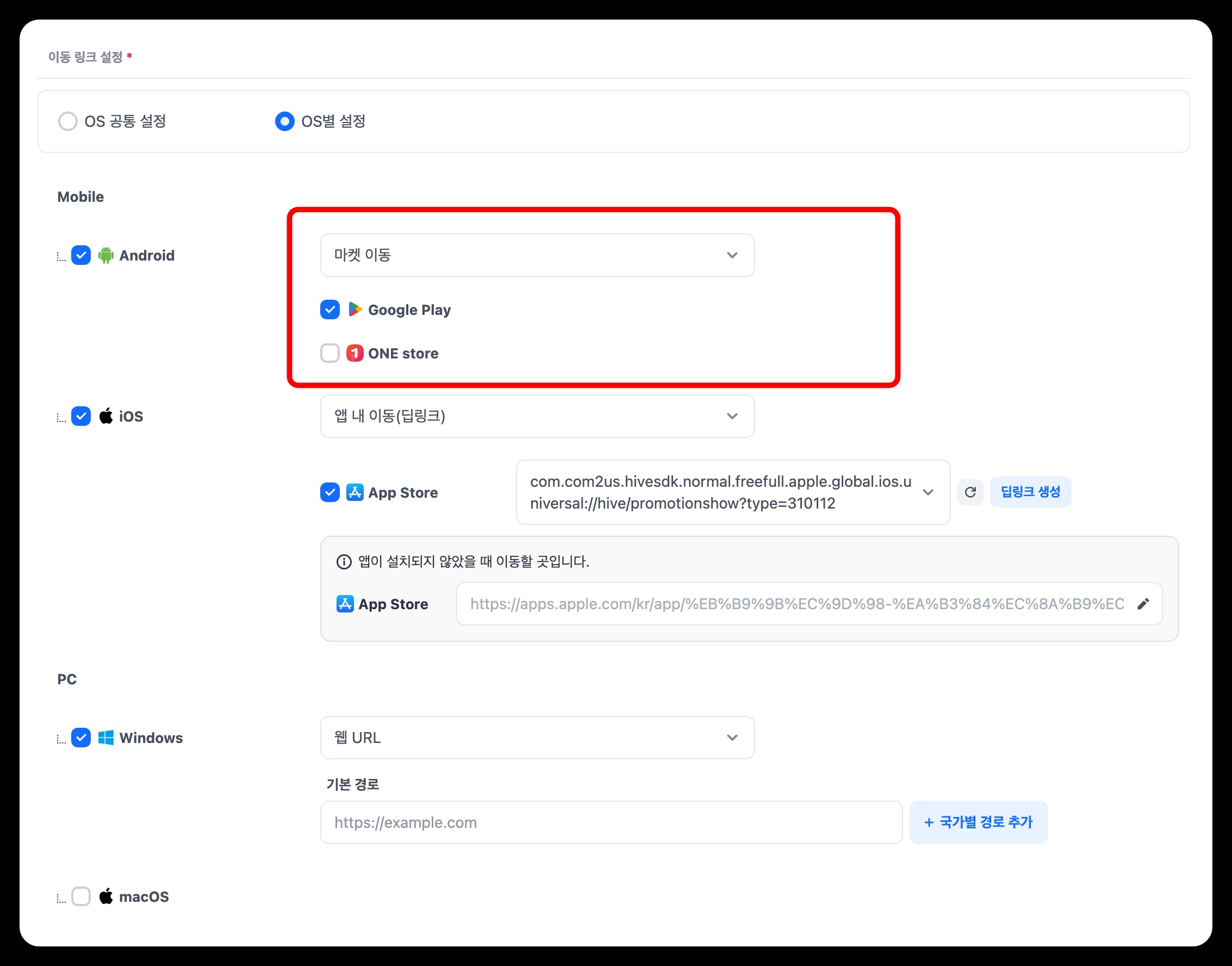Open the Android 마켓 이동 dropdown
Image resolution: width=1232 pixels, height=966 pixels.
[x=537, y=255]
